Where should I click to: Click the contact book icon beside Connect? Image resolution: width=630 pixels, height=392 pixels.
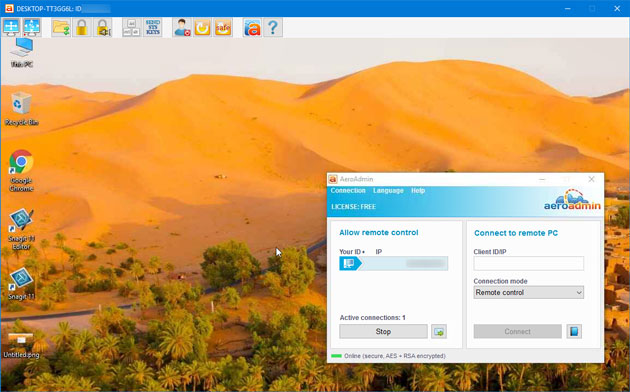574,331
